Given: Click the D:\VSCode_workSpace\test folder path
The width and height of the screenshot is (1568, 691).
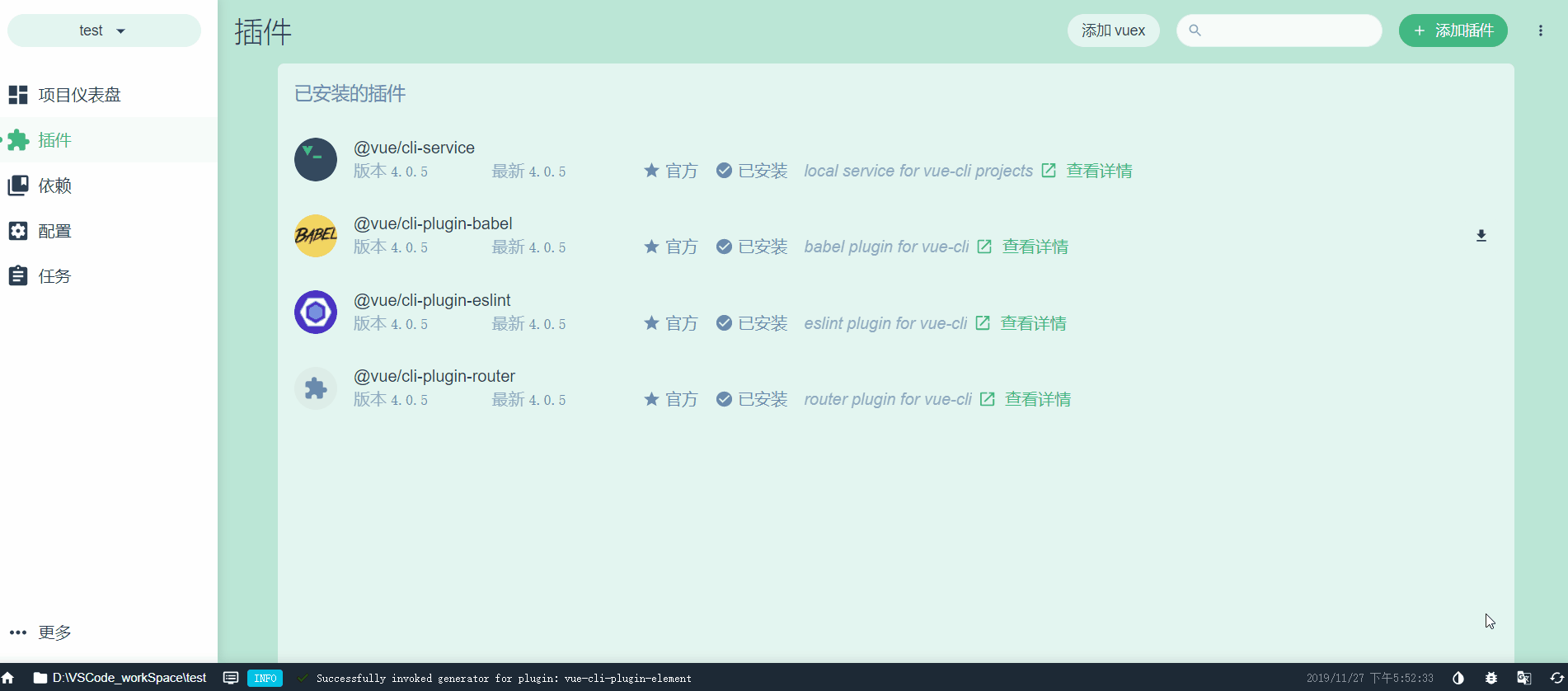Looking at the screenshot, I should point(120,678).
